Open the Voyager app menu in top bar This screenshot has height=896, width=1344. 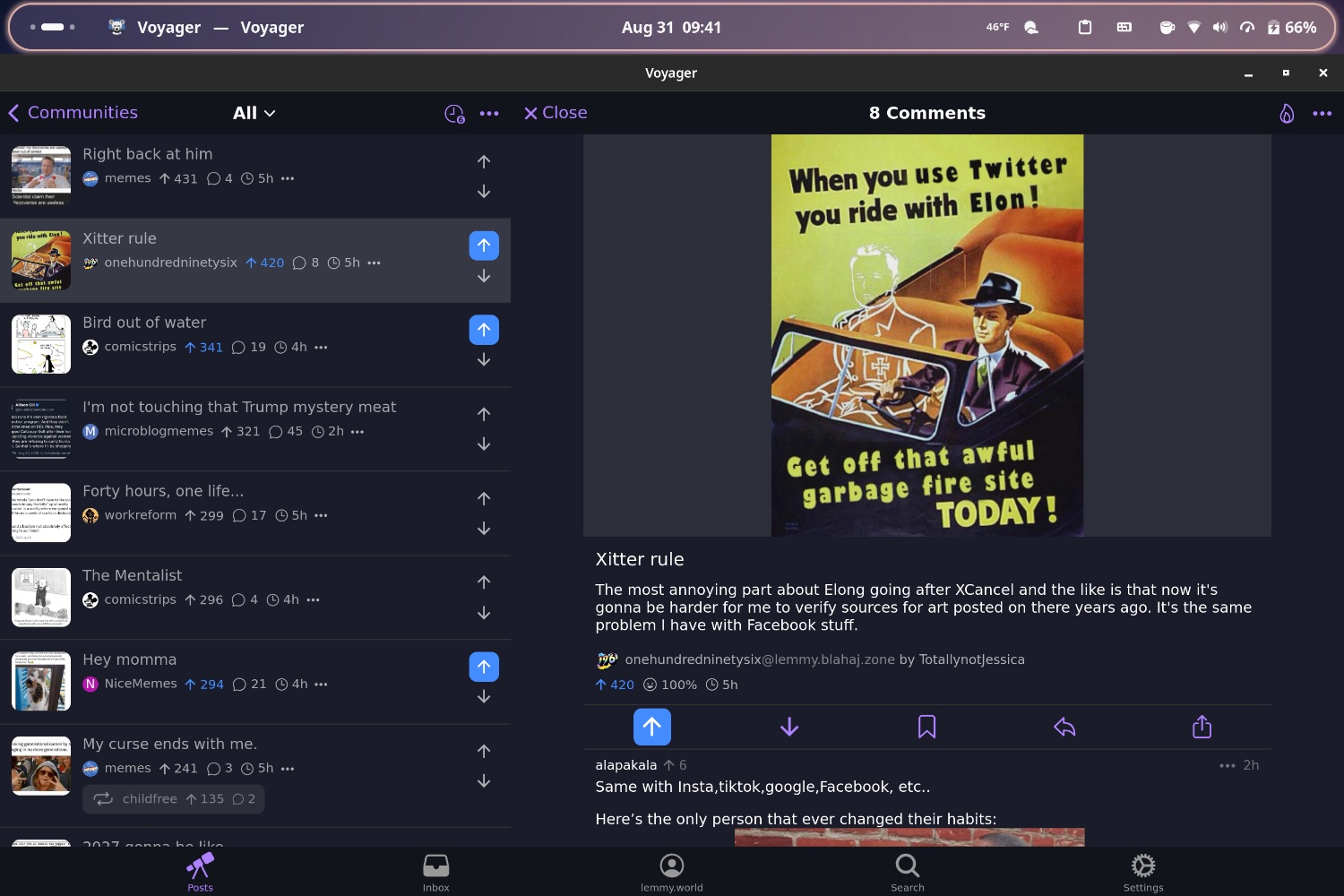click(x=205, y=27)
